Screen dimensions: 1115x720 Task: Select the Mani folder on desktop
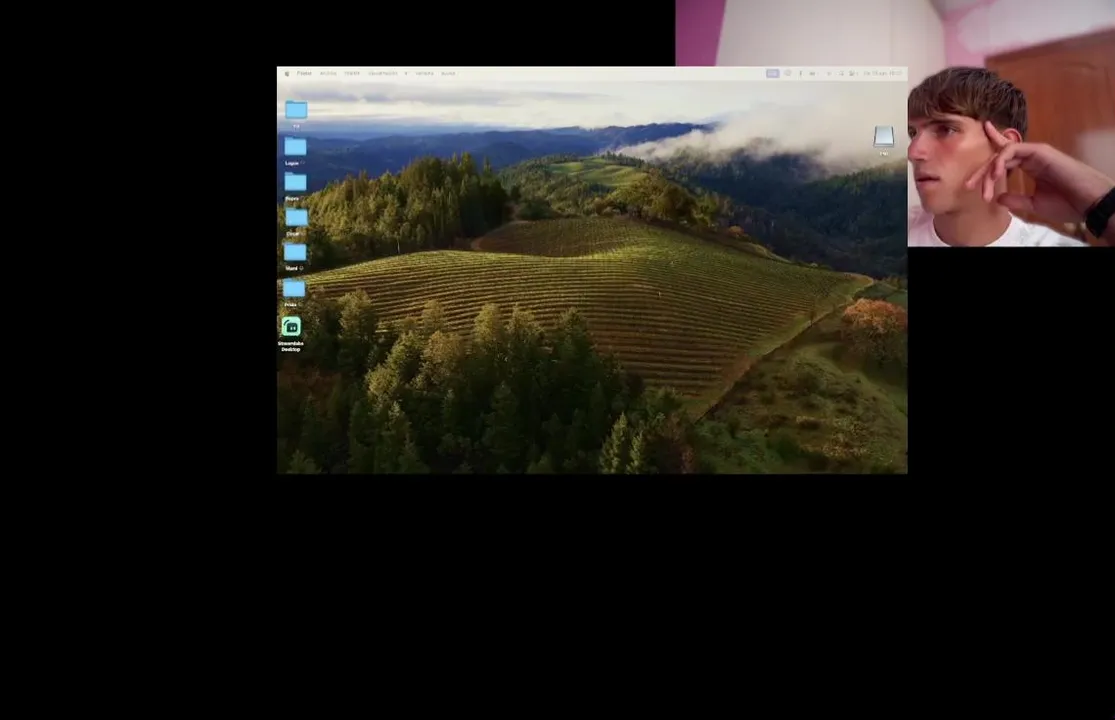[x=295, y=252]
